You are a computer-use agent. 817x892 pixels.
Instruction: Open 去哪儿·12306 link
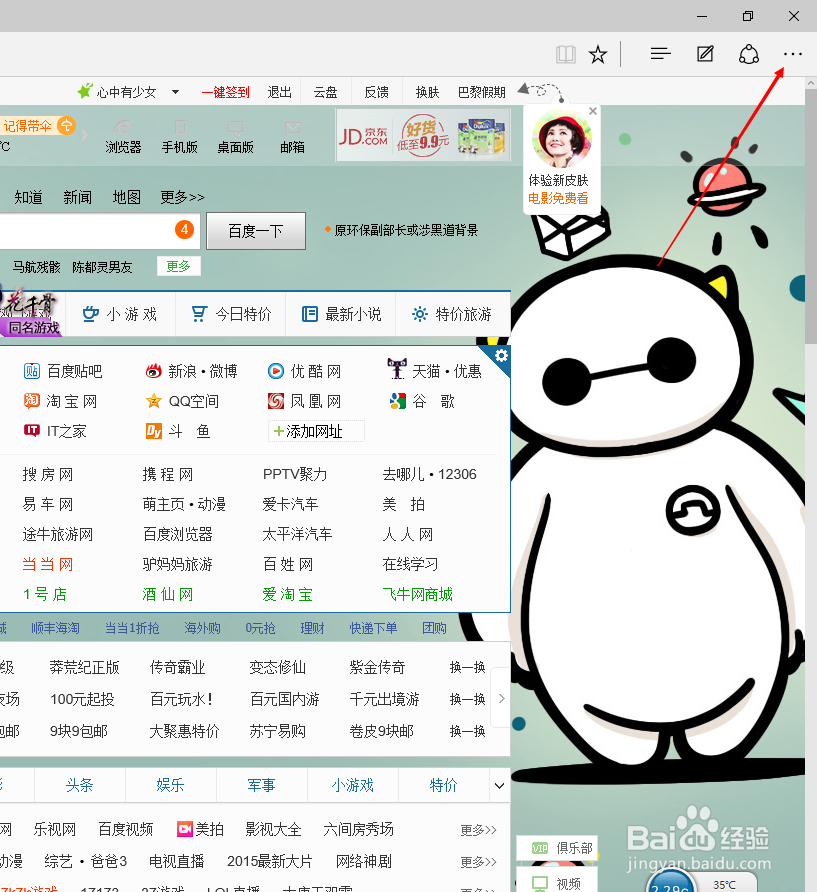coord(430,474)
